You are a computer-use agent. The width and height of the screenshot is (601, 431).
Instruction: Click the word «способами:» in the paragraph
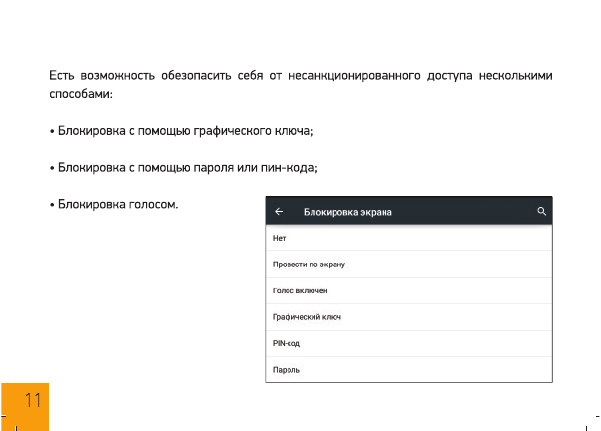point(81,94)
